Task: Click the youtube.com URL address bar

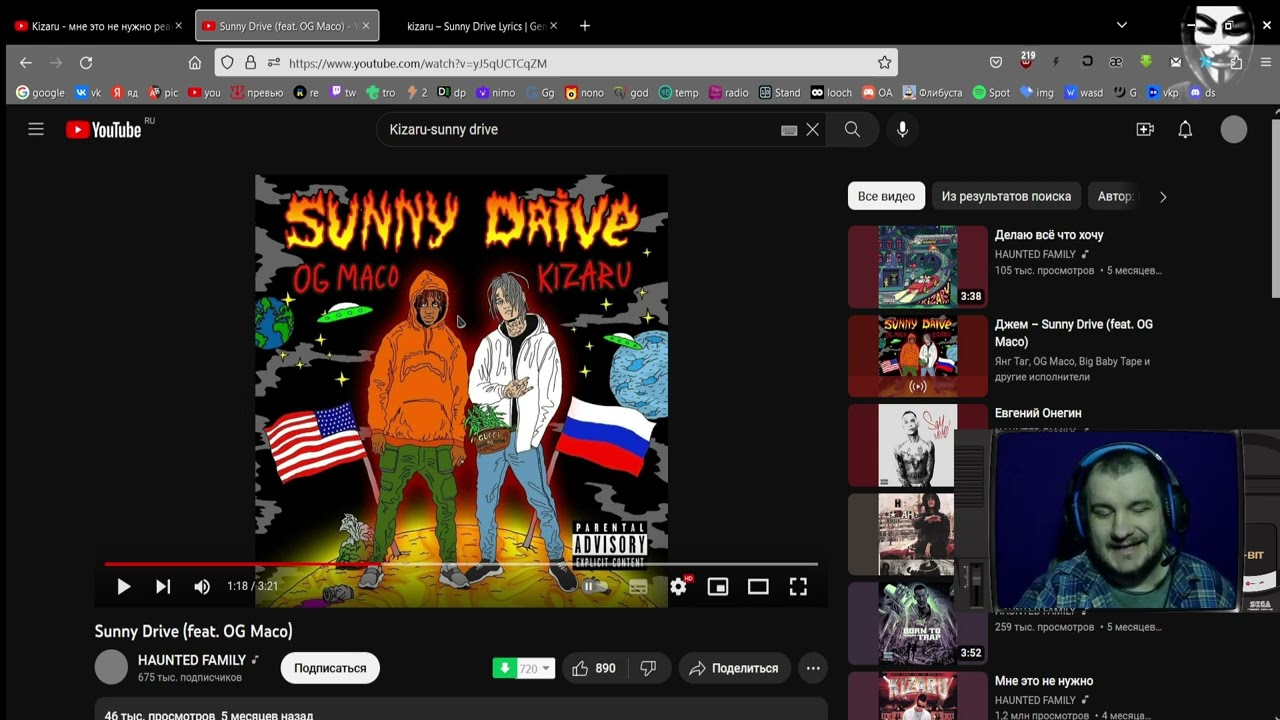Action: click(556, 63)
